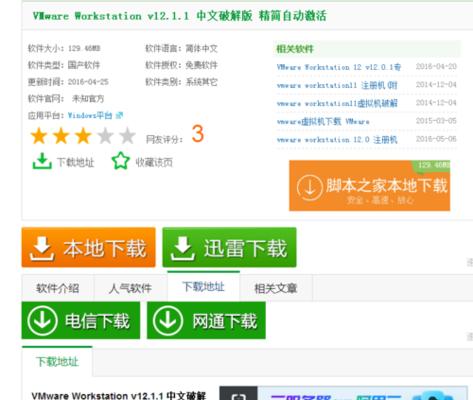Screen dimensions: 473x400
Task: Click the 软件大小 value 129.46MB
Action: (84, 48)
